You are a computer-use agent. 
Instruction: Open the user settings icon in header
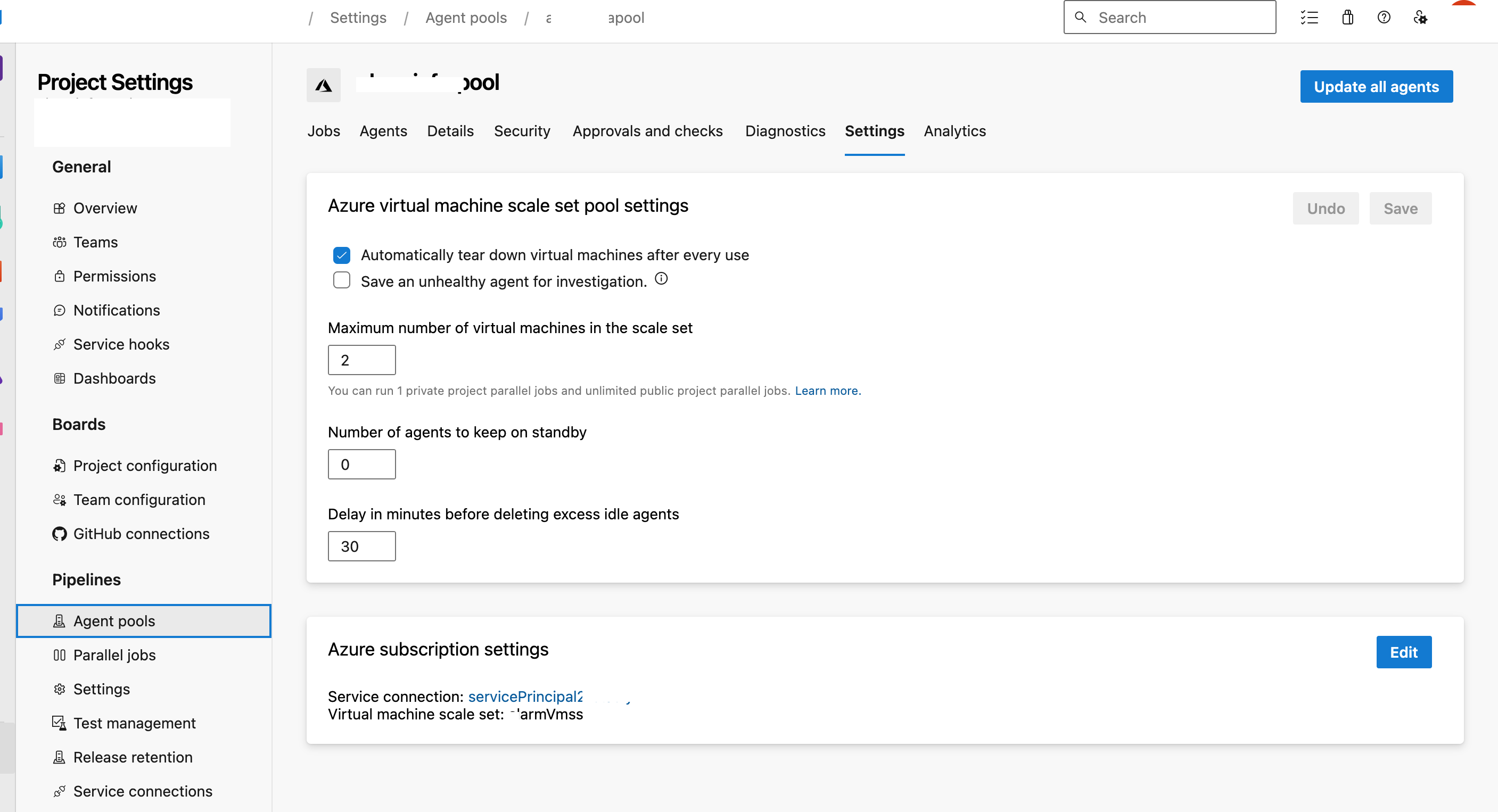[1420, 18]
